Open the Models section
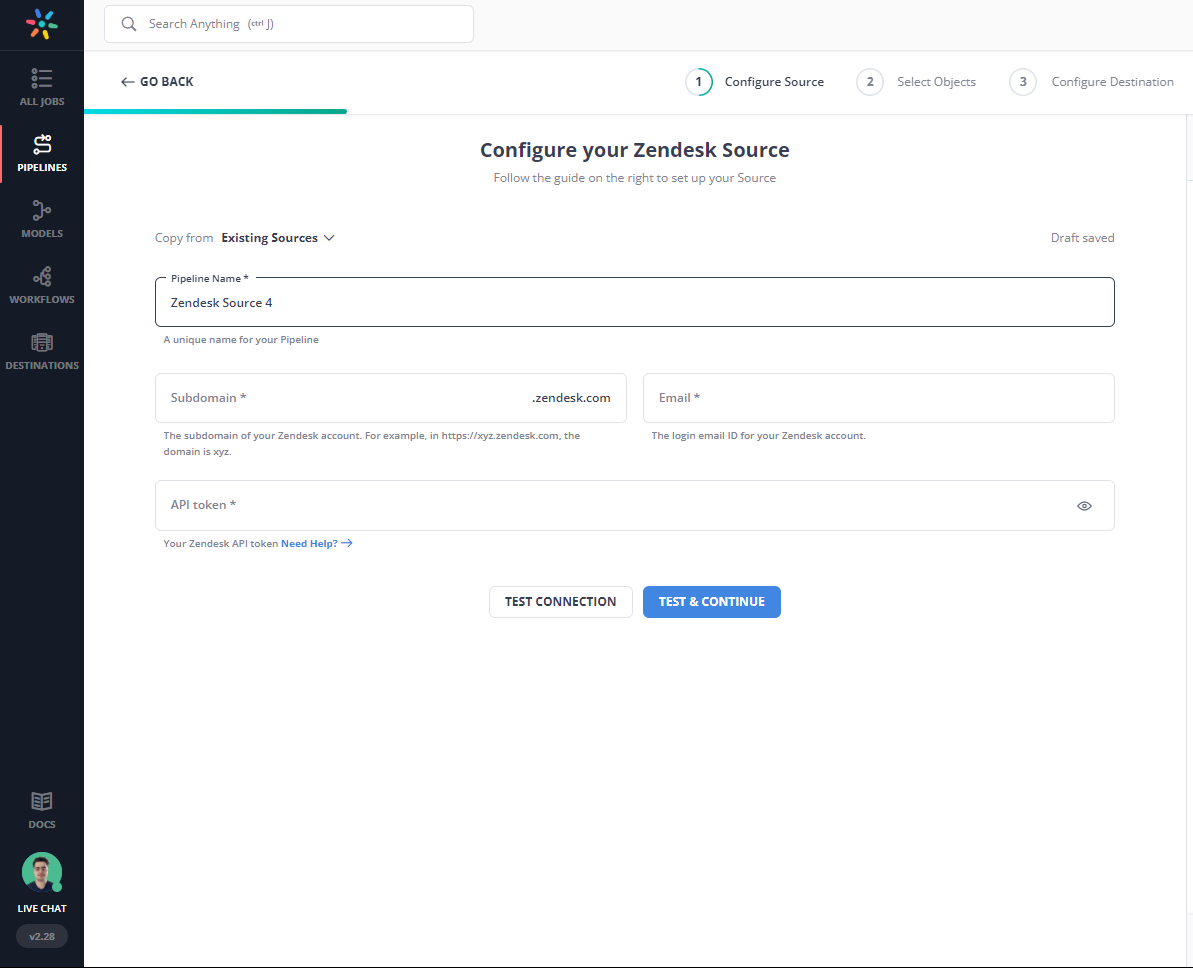 (x=42, y=219)
